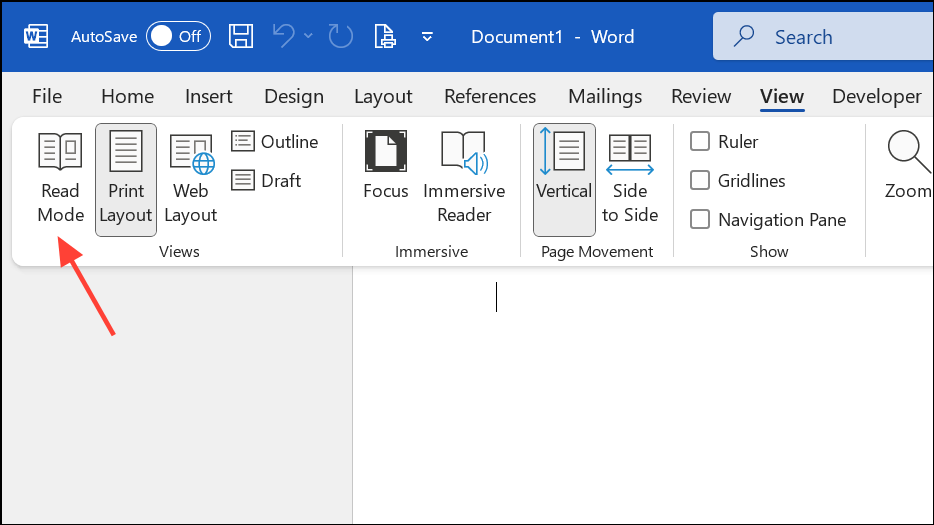Switch to Draft view
The image size is (934, 525).
[267, 181]
